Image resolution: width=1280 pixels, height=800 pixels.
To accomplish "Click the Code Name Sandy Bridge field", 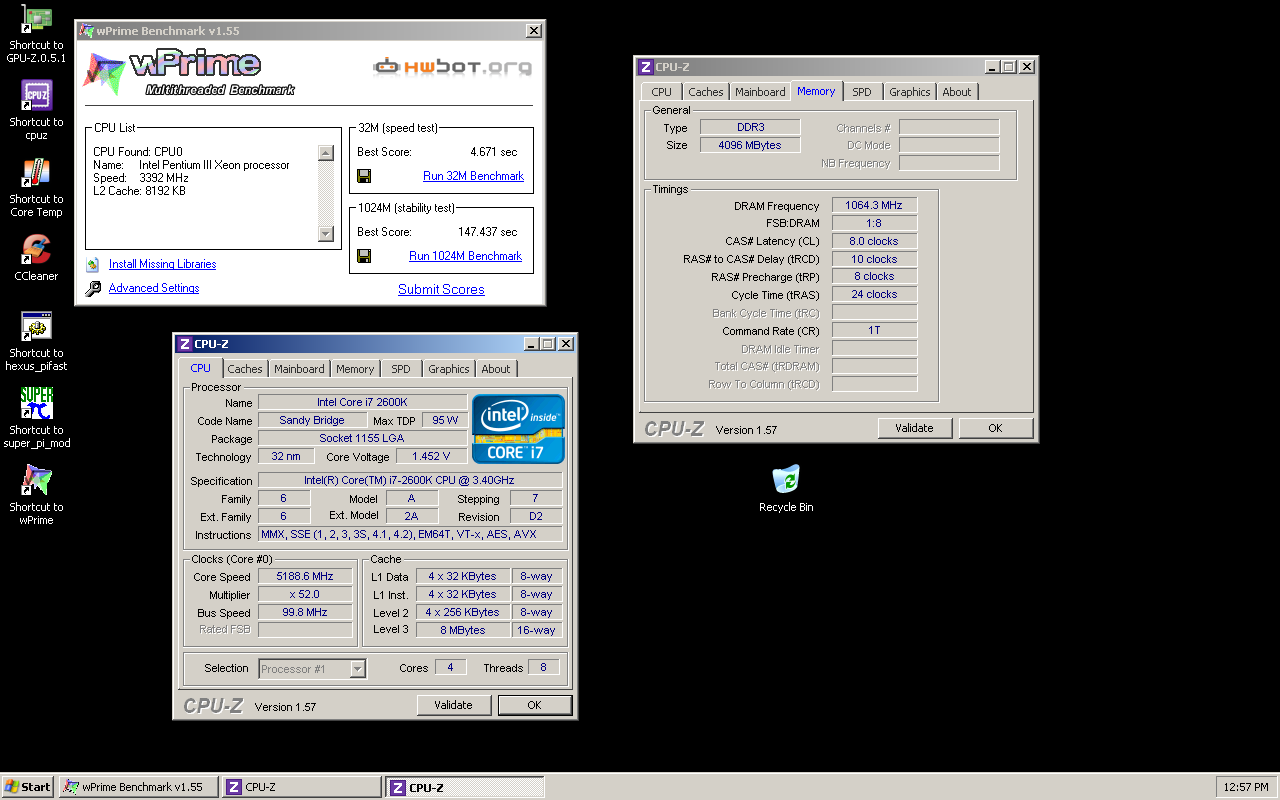I will click(312, 420).
